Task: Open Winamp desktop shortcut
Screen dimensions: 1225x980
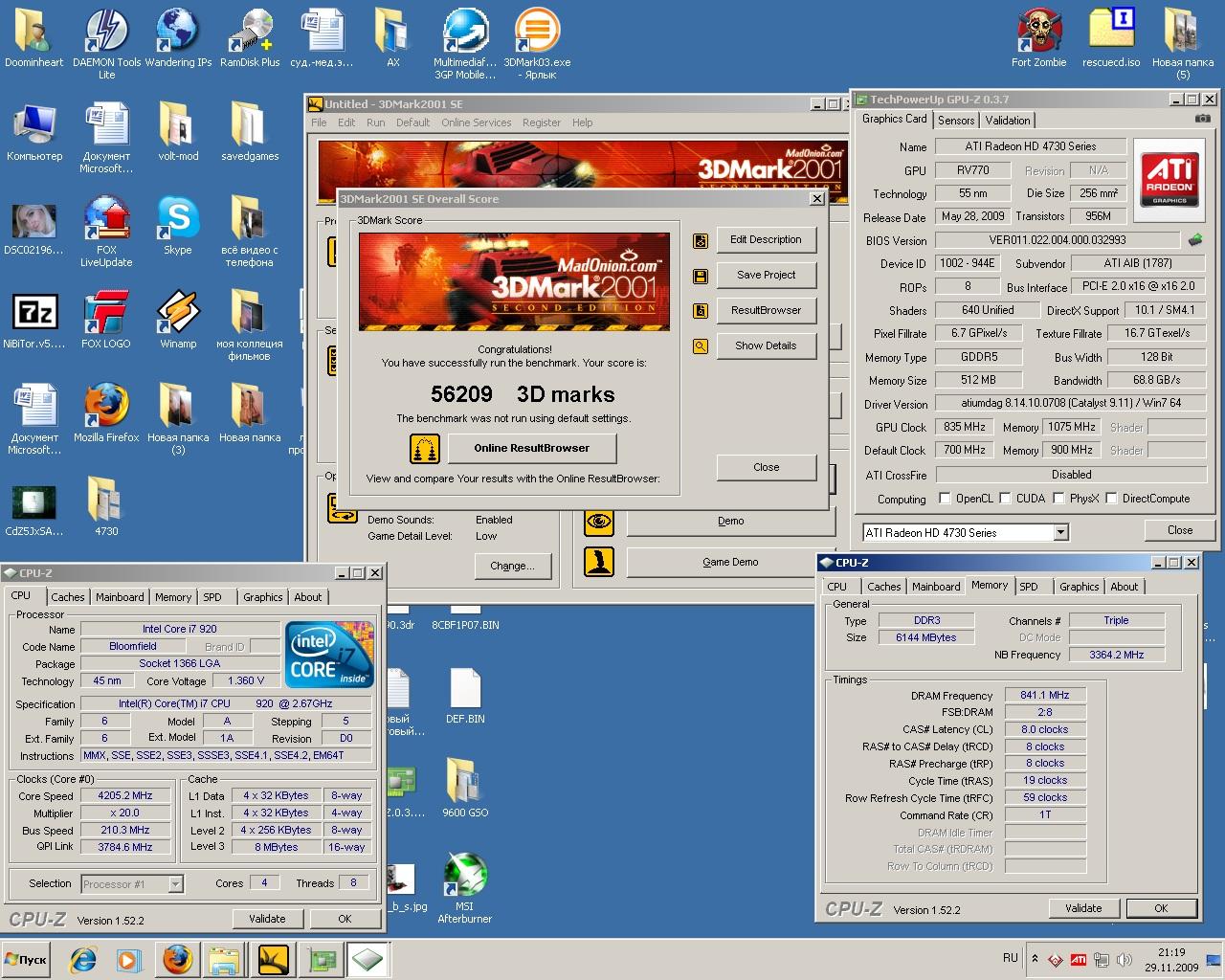Action: [x=178, y=320]
